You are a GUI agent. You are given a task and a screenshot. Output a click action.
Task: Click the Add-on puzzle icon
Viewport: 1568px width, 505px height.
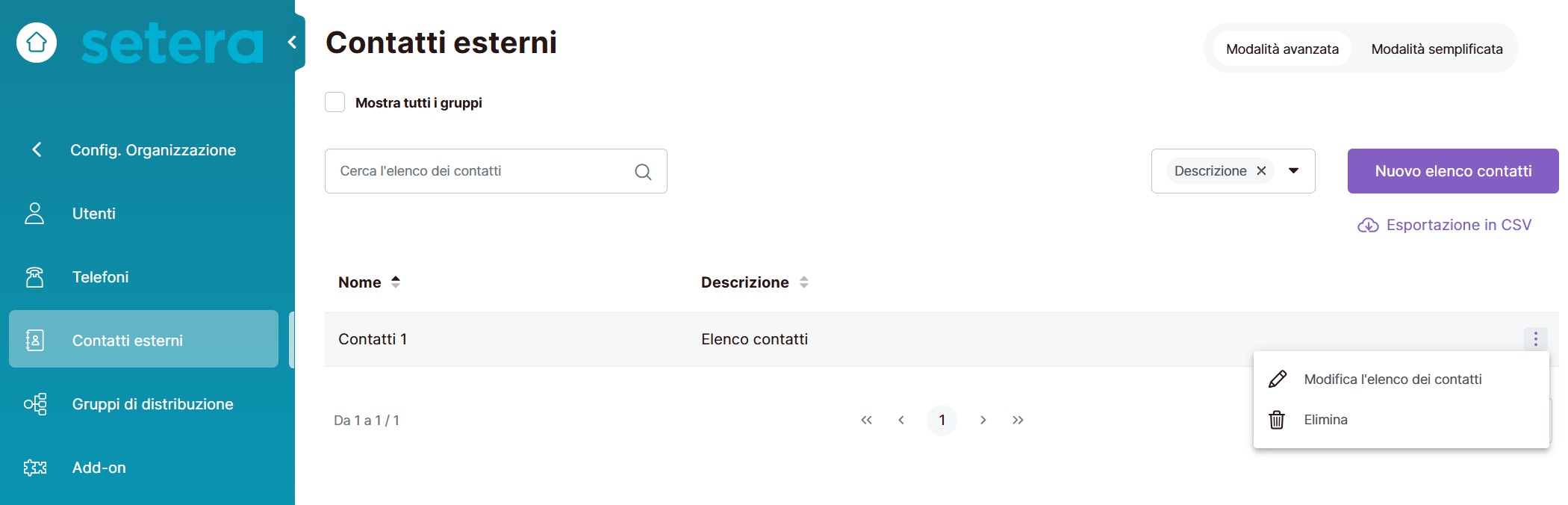pos(34,468)
